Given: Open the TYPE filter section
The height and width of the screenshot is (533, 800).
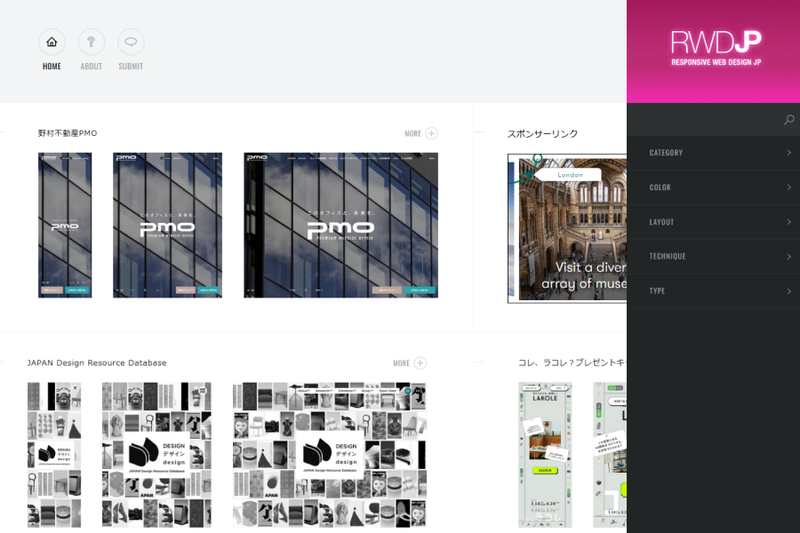Looking at the screenshot, I should (720, 291).
